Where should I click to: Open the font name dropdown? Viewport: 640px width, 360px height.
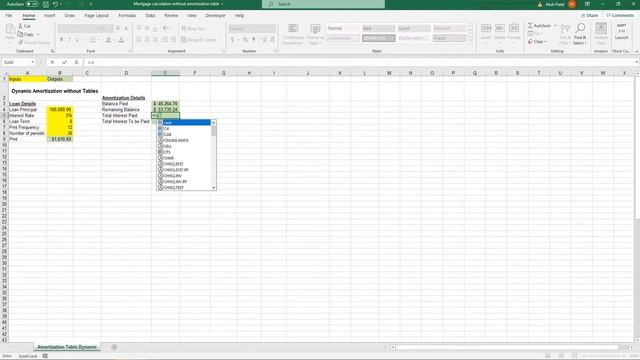pos(97,29)
